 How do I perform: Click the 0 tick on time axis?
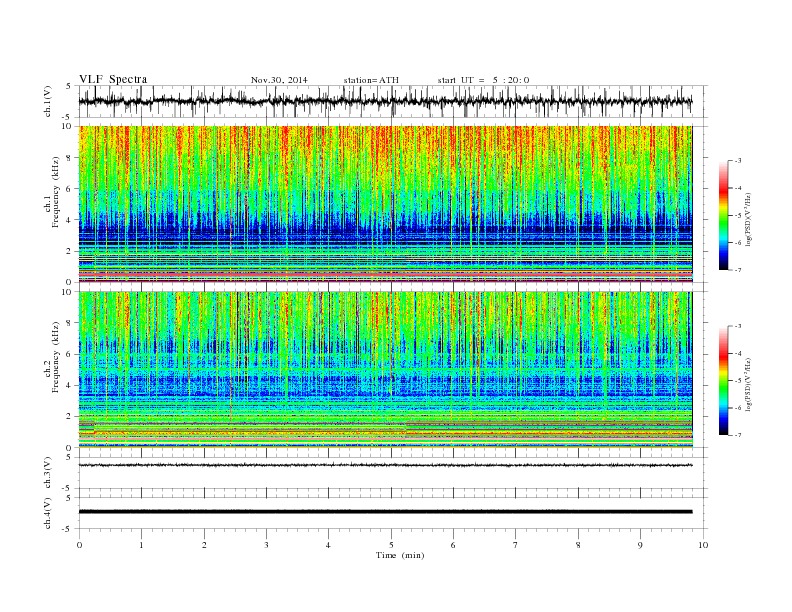pyautogui.click(x=79, y=545)
